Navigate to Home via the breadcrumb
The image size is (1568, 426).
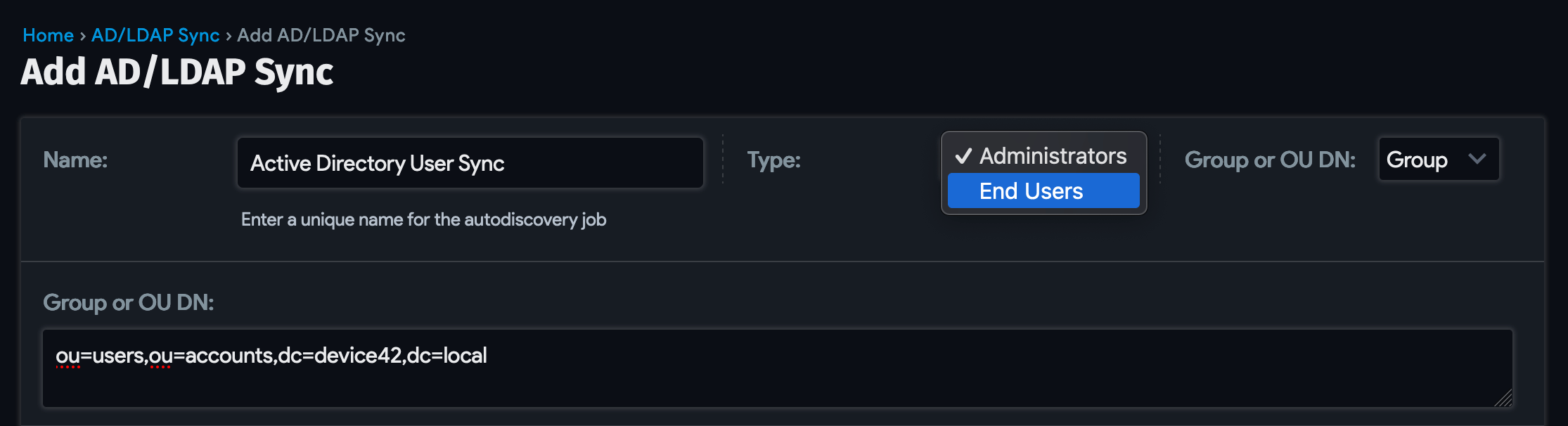point(48,34)
